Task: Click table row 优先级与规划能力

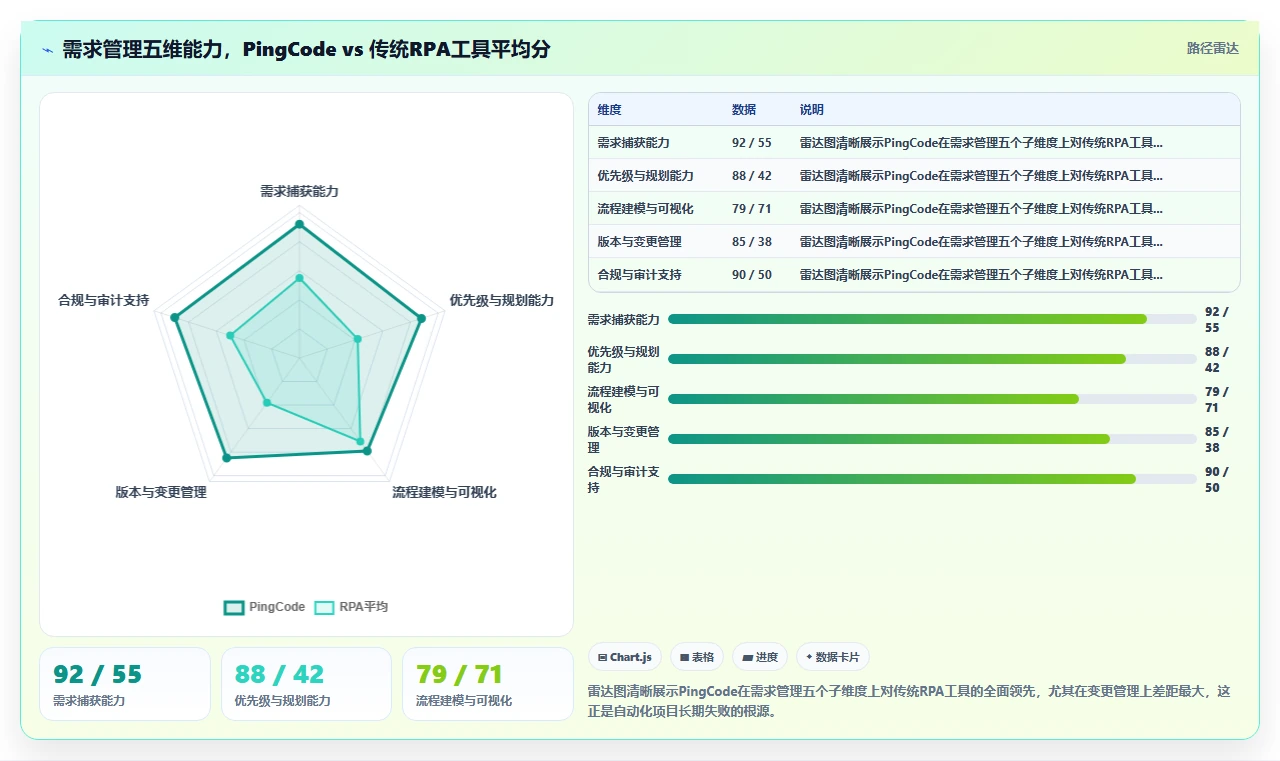Action: coord(914,176)
